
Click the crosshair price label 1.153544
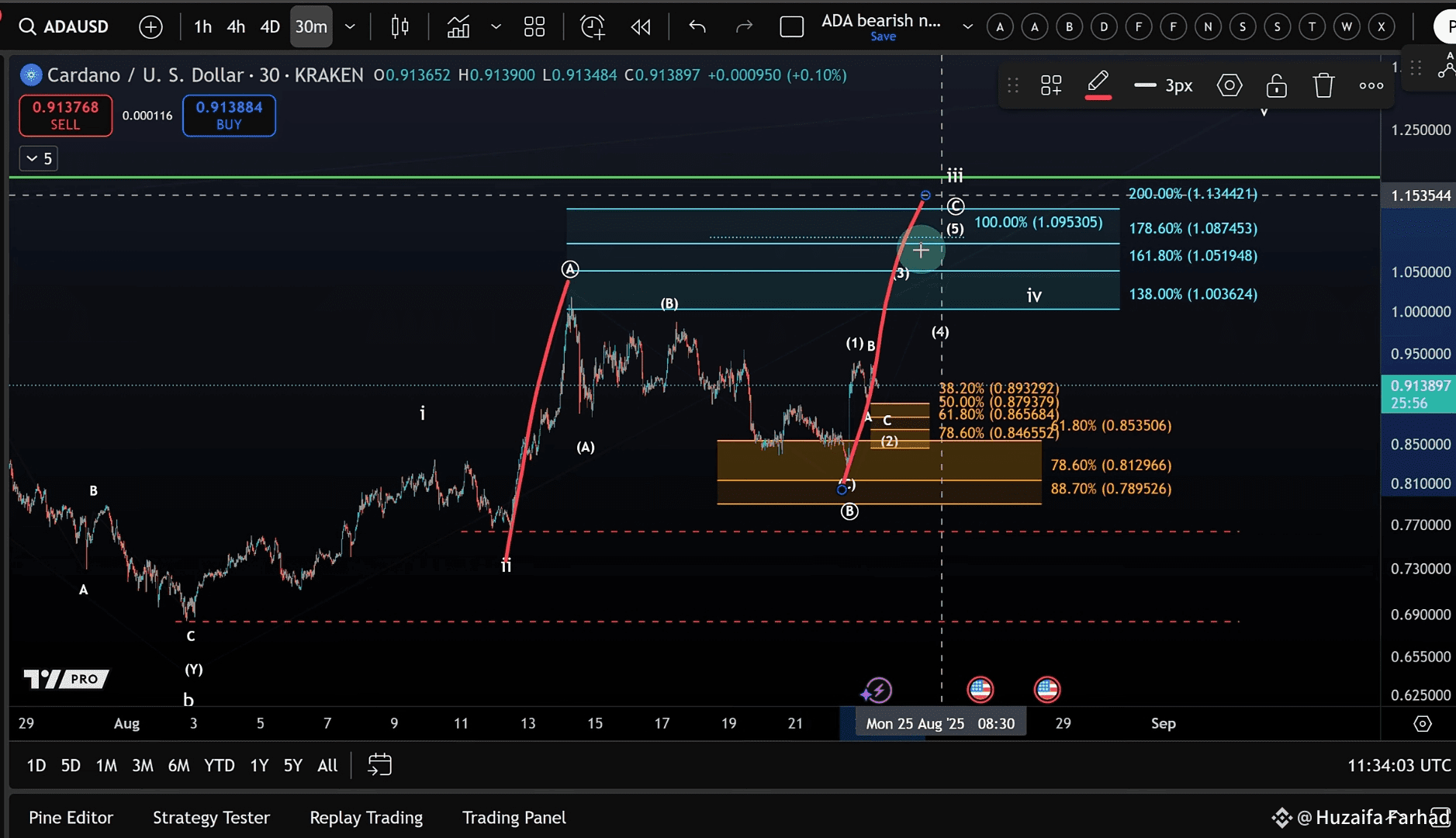[1420, 196]
